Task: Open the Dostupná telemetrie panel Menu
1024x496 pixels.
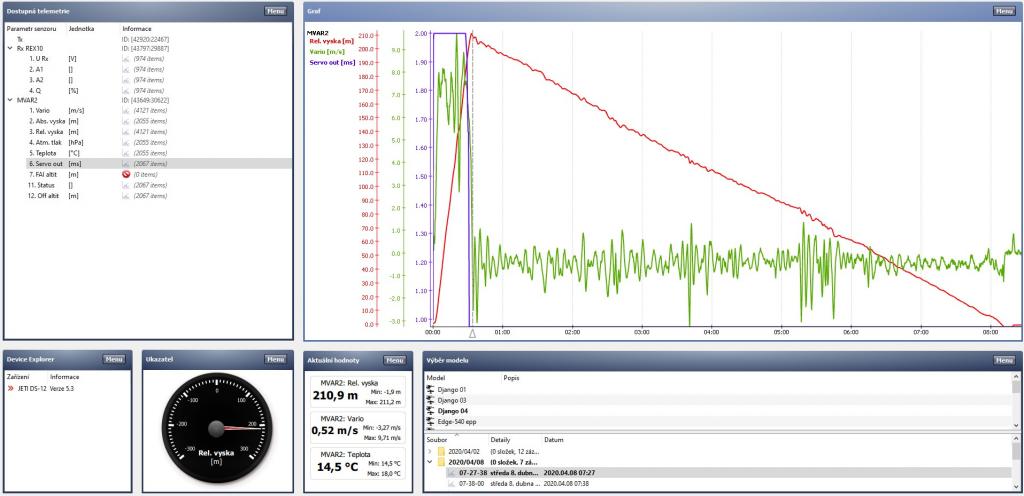Action: point(275,11)
